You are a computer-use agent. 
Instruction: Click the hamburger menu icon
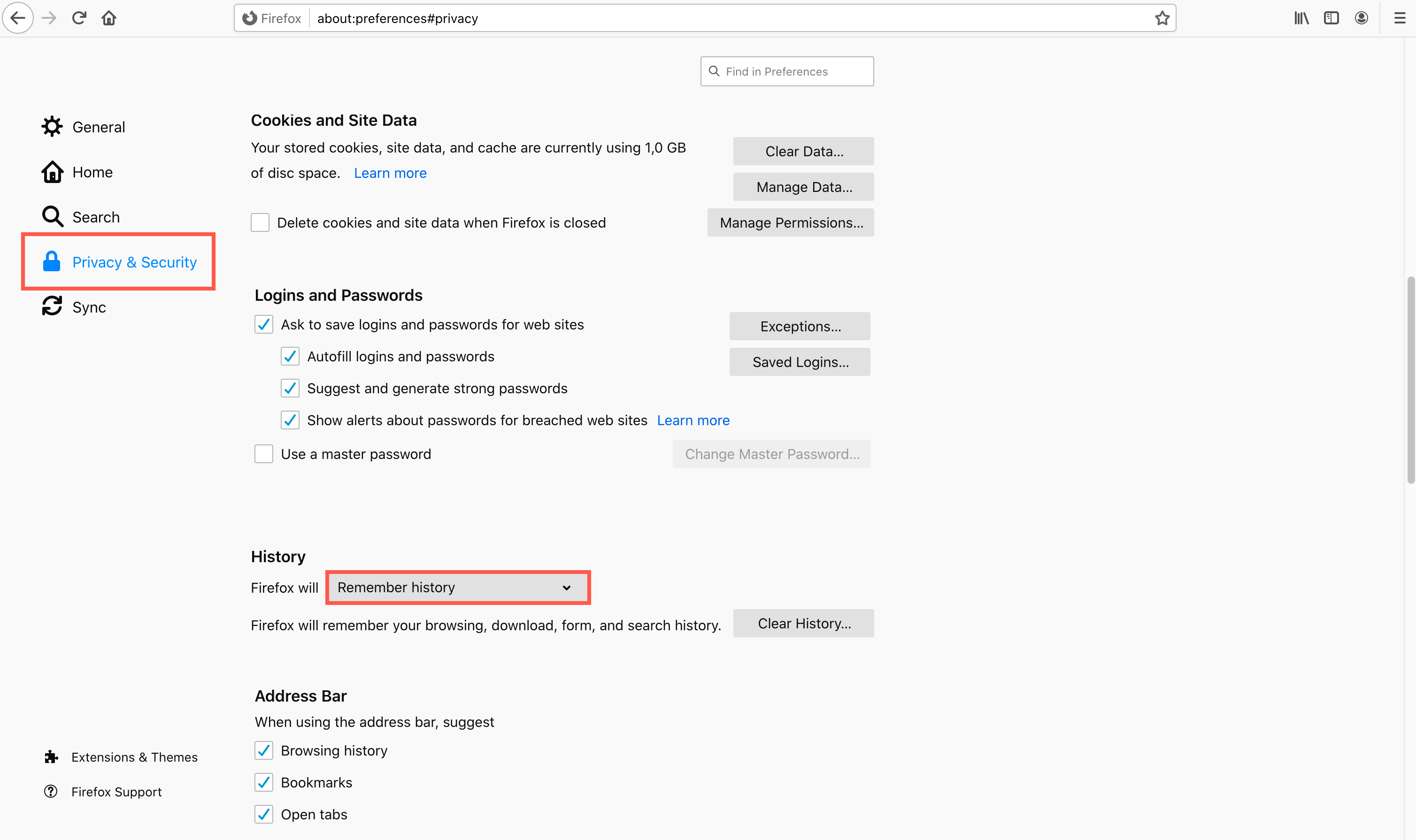[x=1399, y=17]
